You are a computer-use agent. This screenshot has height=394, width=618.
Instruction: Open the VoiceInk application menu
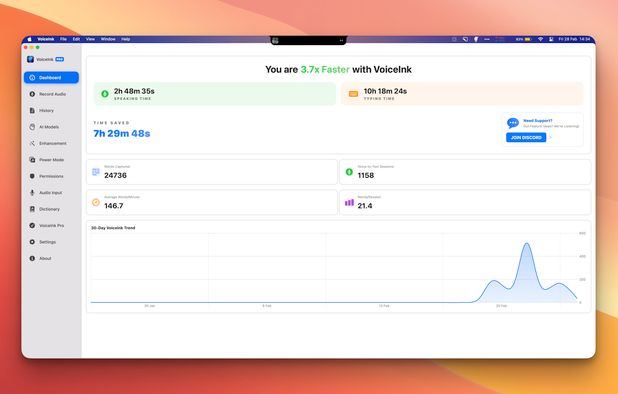(x=46, y=39)
